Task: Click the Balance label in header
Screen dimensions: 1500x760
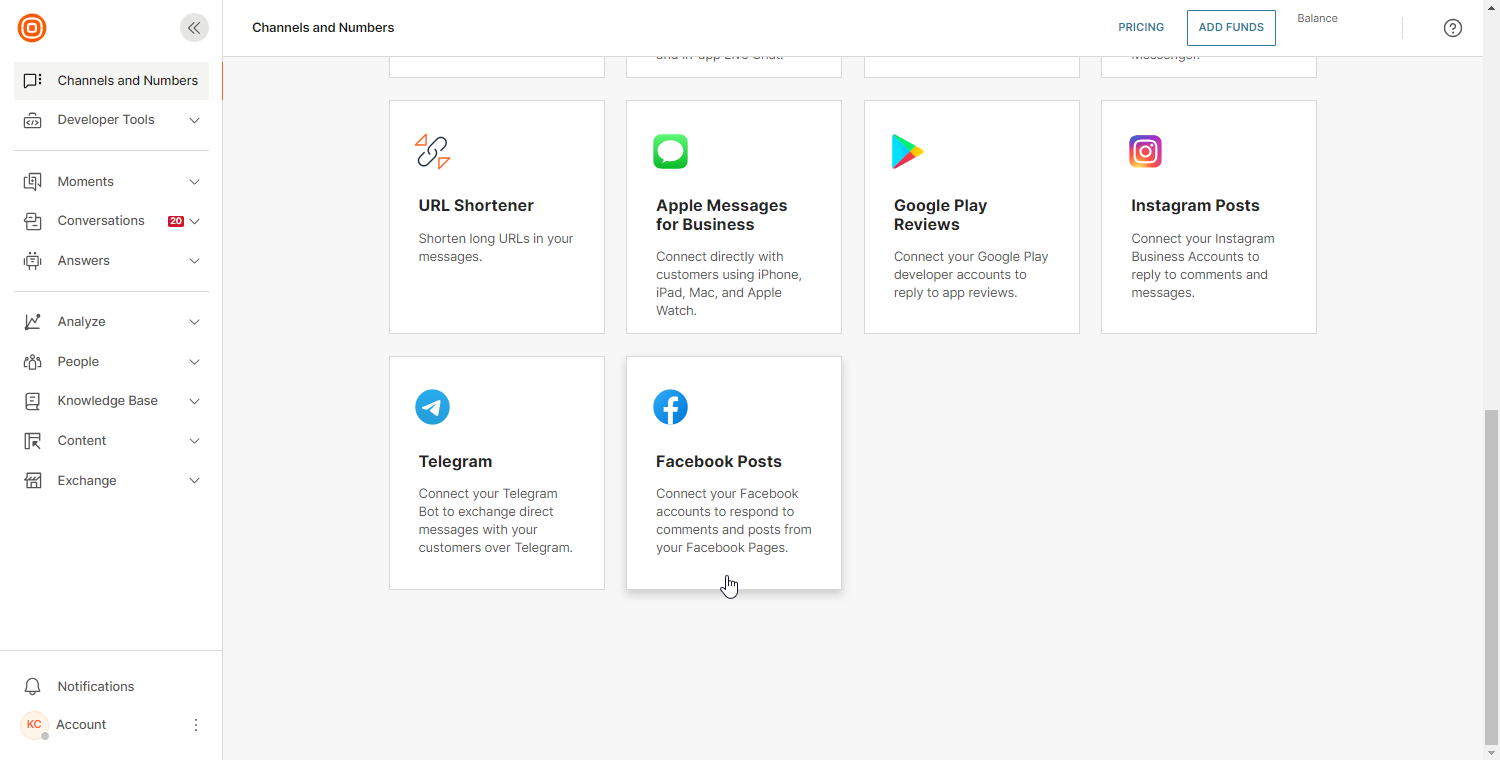Action: tap(1317, 19)
